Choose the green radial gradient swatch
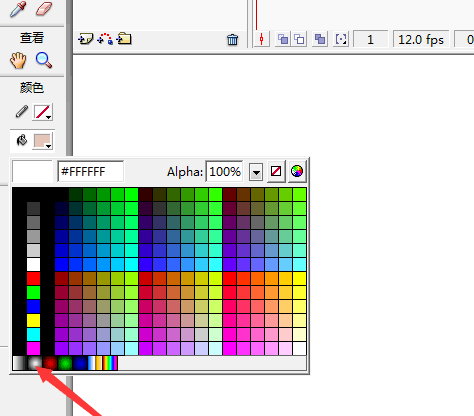 click(65, 363)
